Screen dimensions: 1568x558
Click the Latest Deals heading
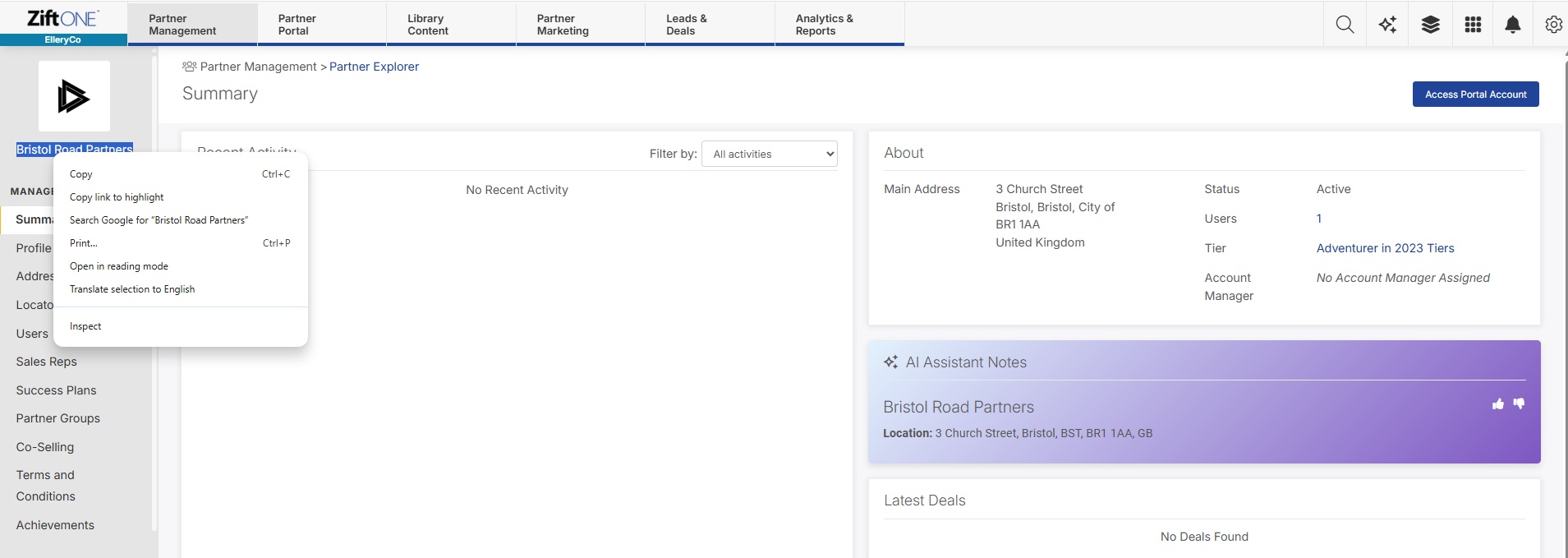coord(924,500)
